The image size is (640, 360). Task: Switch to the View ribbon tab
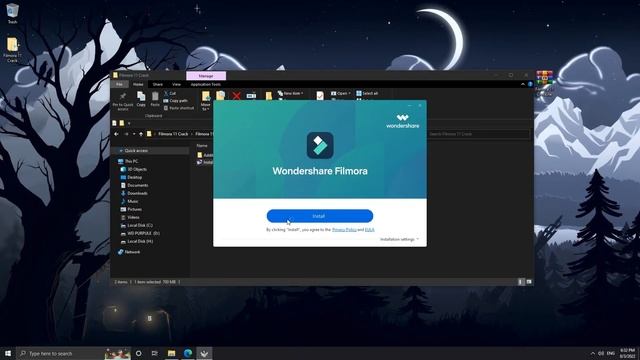pos(176,84)
